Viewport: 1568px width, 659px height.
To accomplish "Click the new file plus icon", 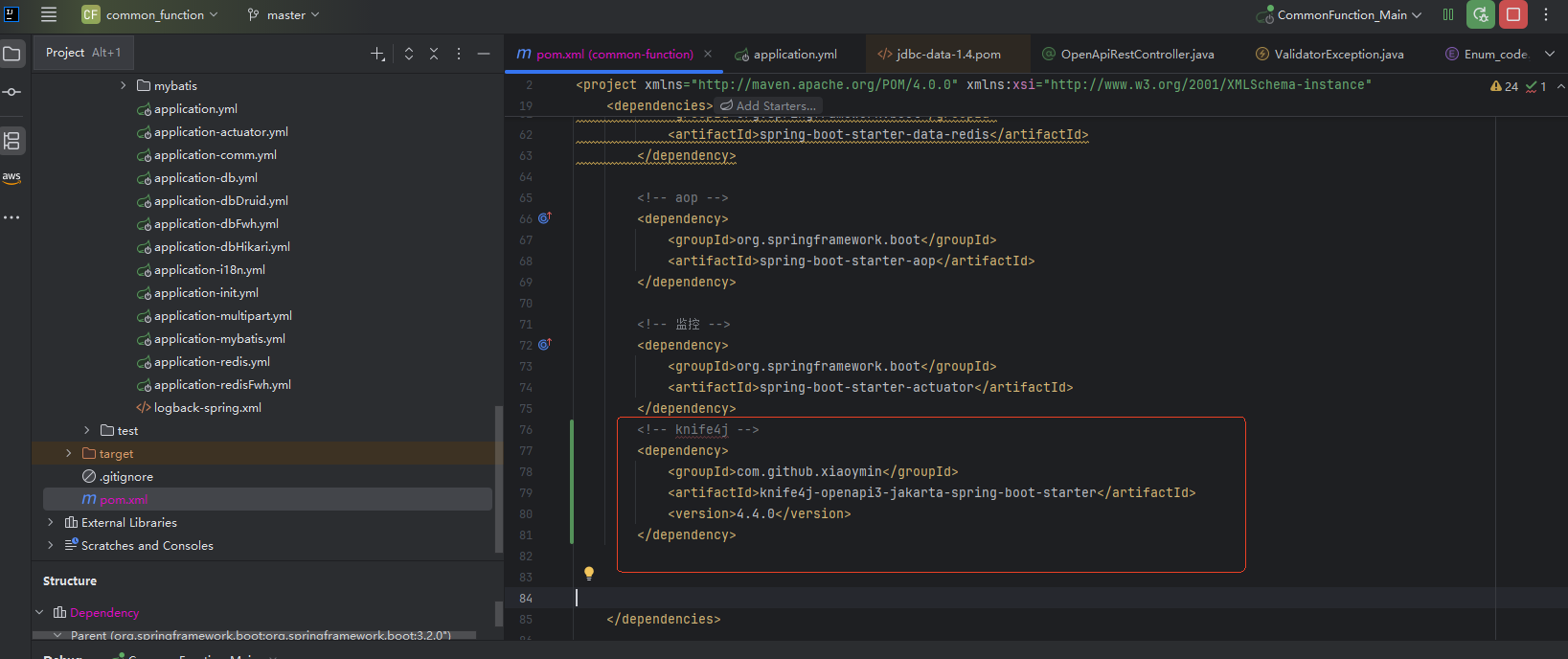I will (x=378, y=54).
